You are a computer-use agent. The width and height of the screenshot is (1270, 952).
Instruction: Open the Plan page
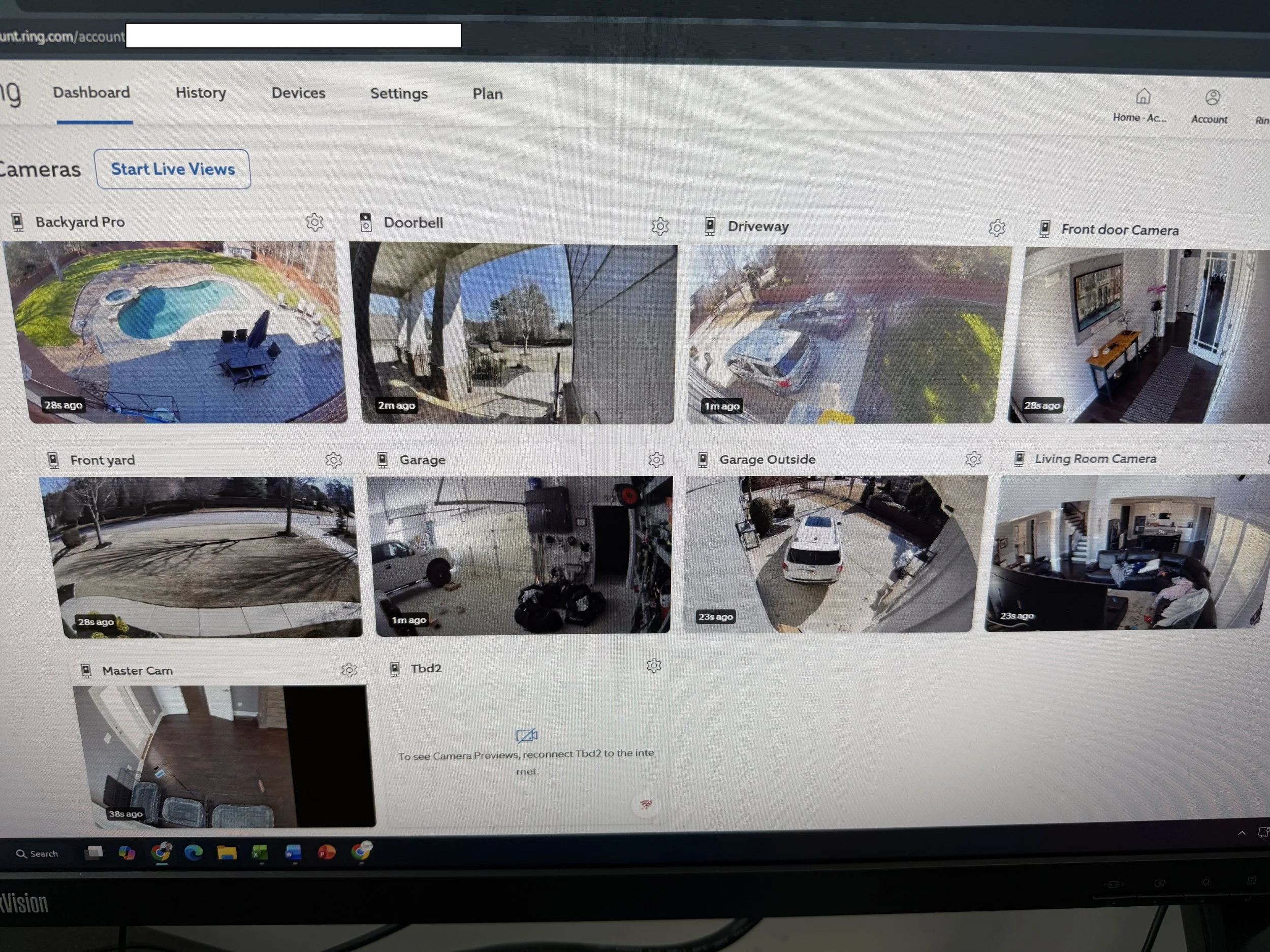(x=488, y=93)
